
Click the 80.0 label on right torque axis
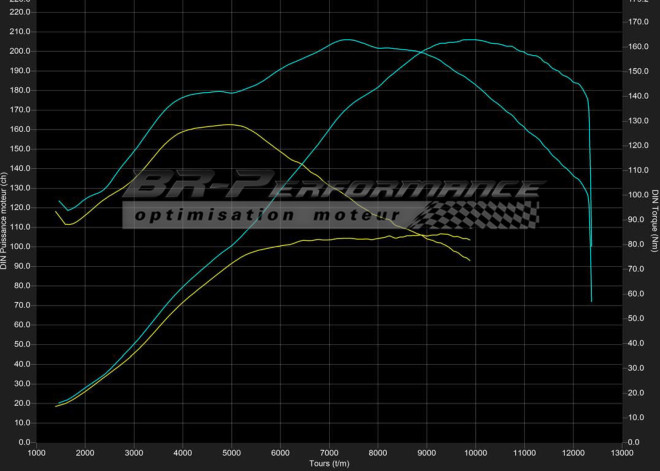(x=636, y=244)
